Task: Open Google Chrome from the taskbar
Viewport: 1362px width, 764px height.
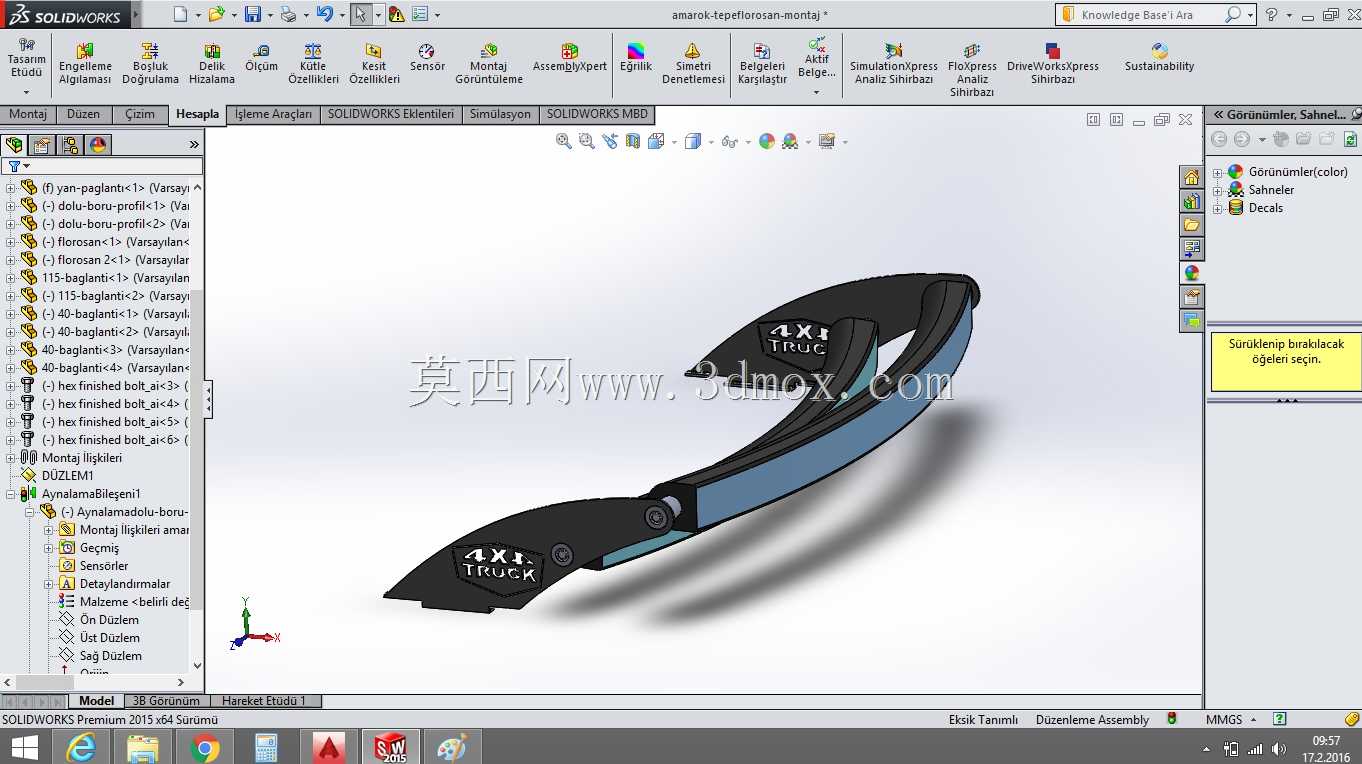Action: click(x=205, y=746)
